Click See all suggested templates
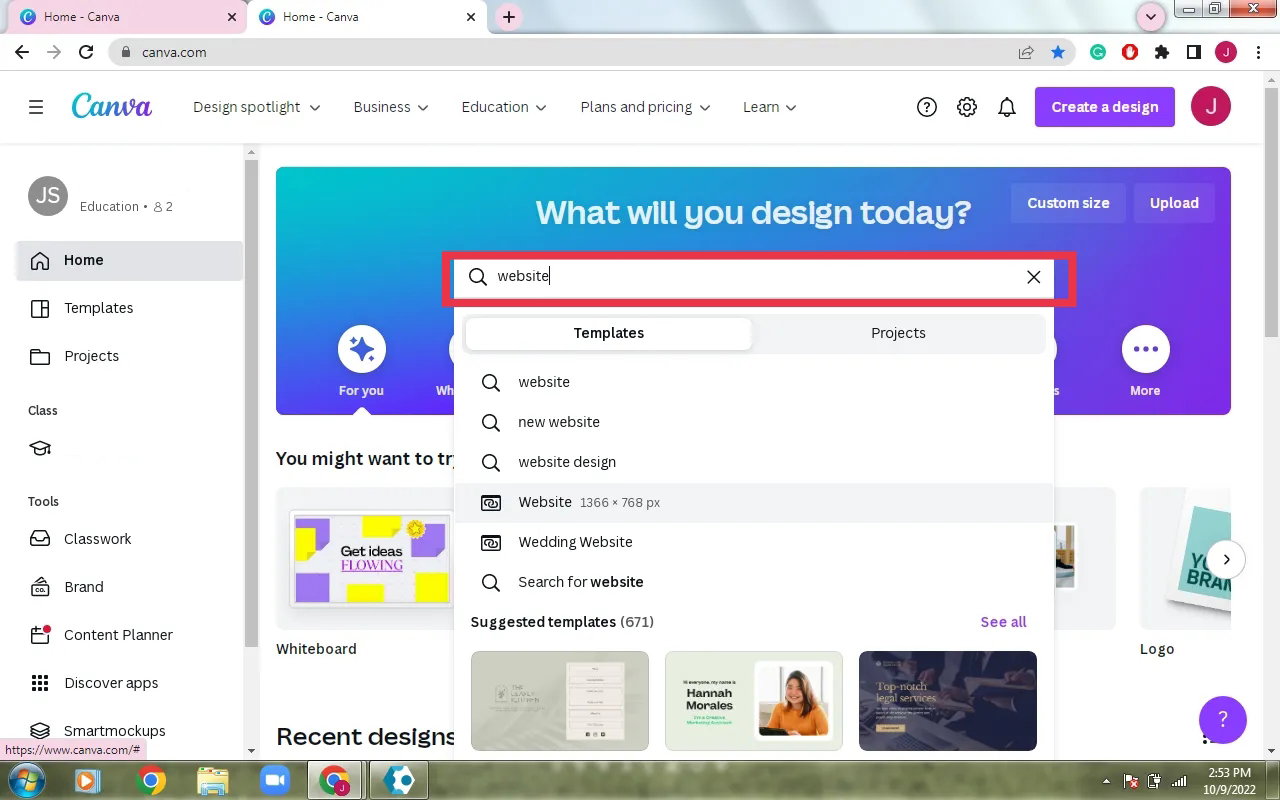The height and width of the screenshot is (800, 1280). click(1003, 622)
